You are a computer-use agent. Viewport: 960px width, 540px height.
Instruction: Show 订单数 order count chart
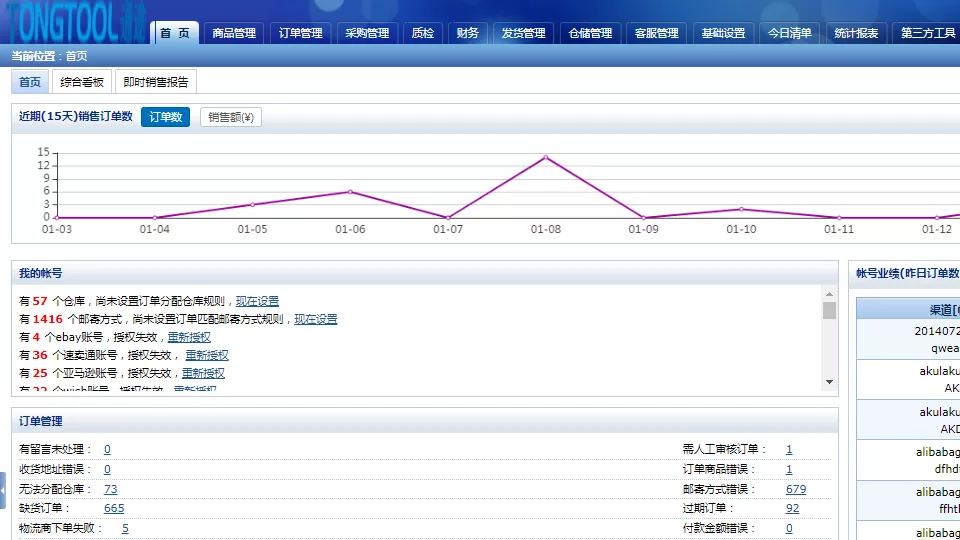tap(165, 117)
